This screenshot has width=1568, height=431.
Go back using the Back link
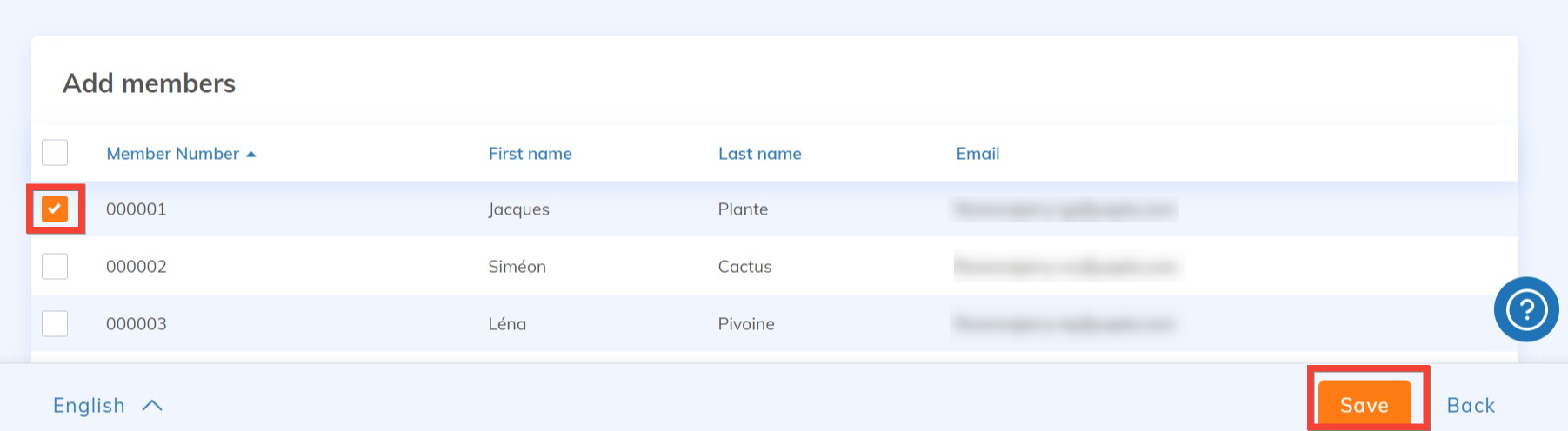(x=1470, y=406)
